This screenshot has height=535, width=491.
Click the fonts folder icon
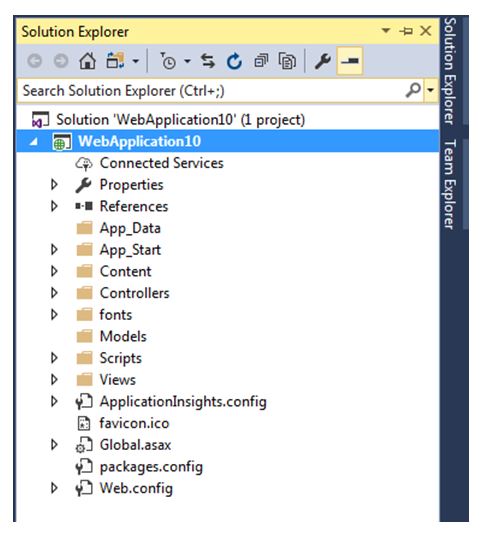pos(84,315)
